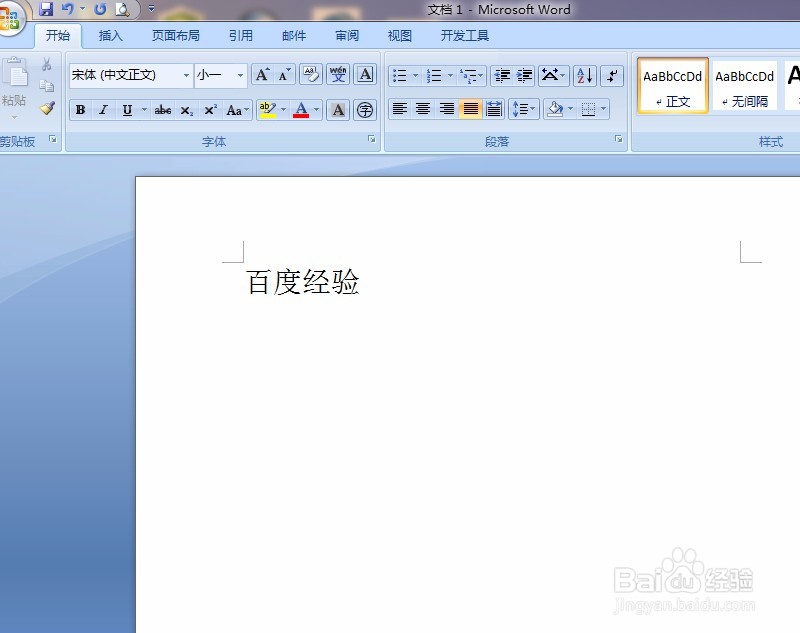Toggle bold formatting on selected text
Viewport: 800px width, 633px height.
click(x=80, y=110)
